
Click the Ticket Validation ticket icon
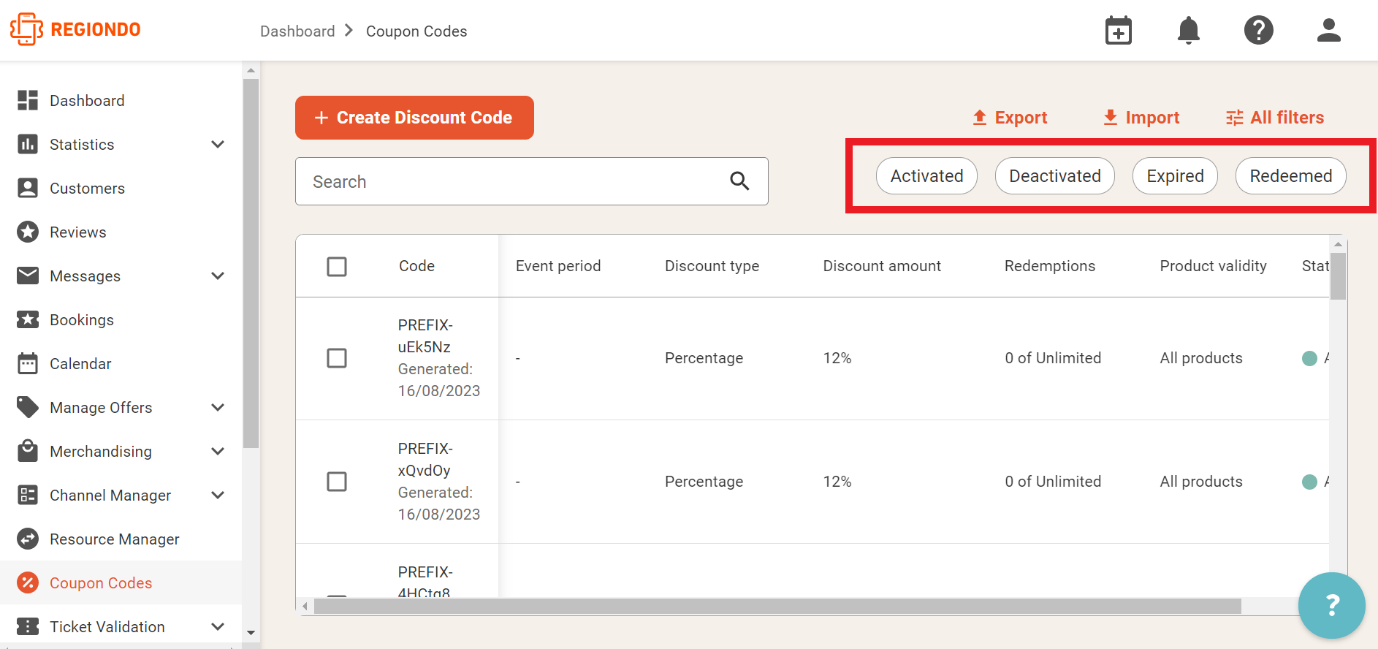(x=28, y=626)
